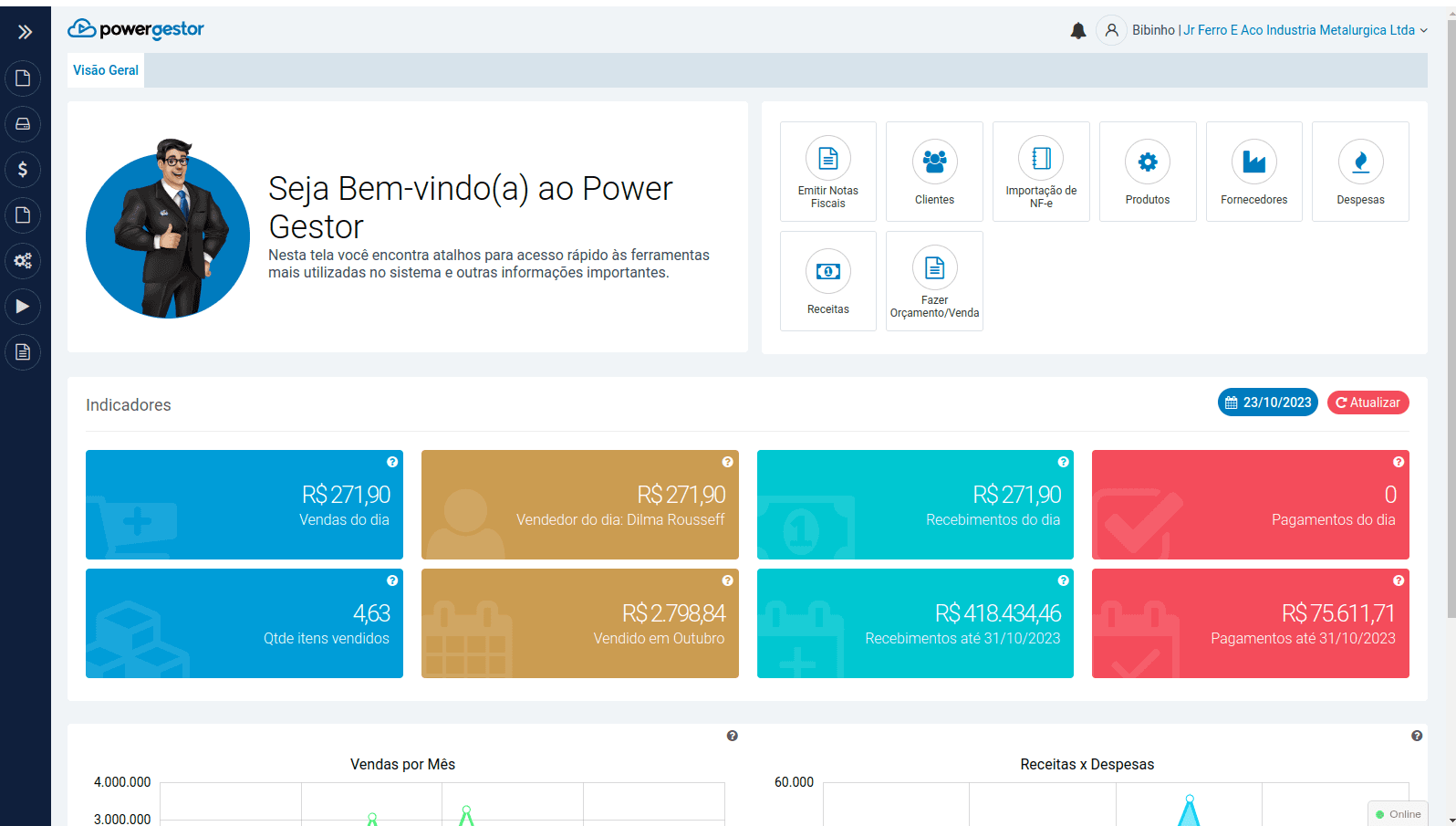Screen dimensions: 1456x826
Task: Click the mascot avatar image
Action: (x=168, y=229)
